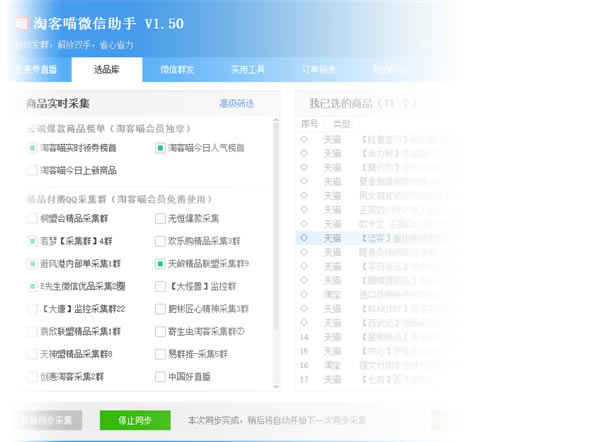Click circle icon in first 天猫 product row
This screenshot has height=442, width=600.
tap(304, 139)
